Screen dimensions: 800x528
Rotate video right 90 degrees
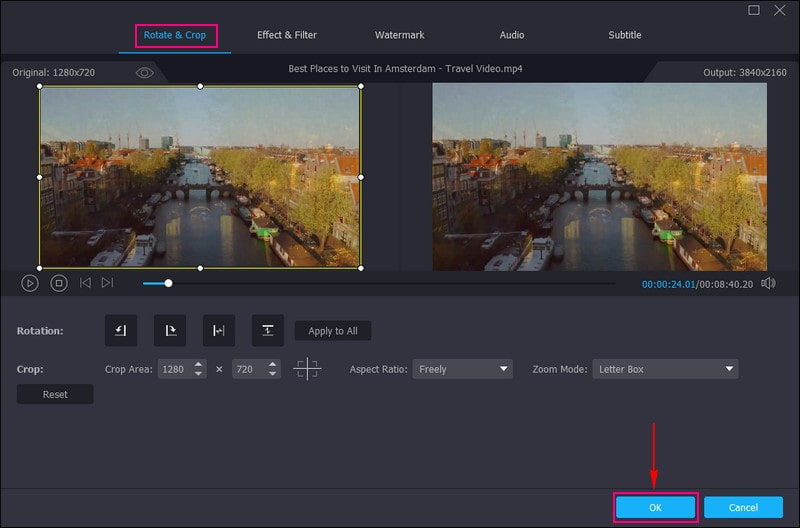(169, 331)
